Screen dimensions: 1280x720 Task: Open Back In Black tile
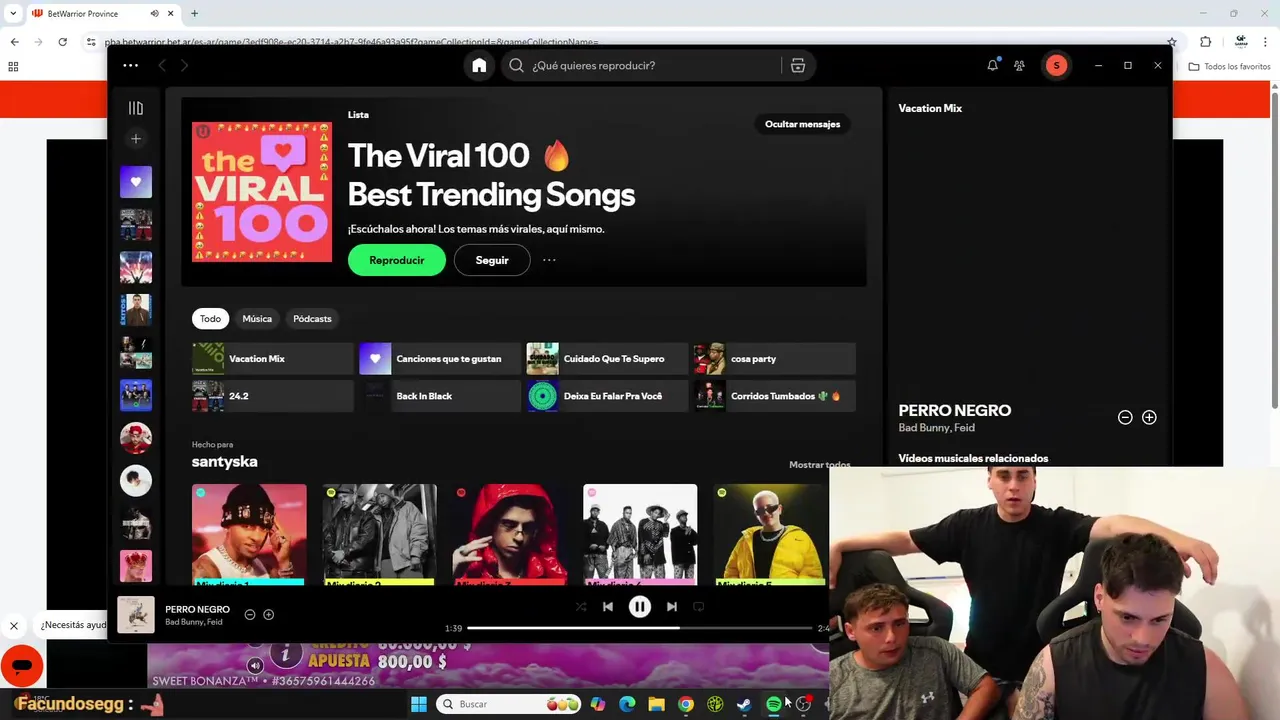coord(440,396)
